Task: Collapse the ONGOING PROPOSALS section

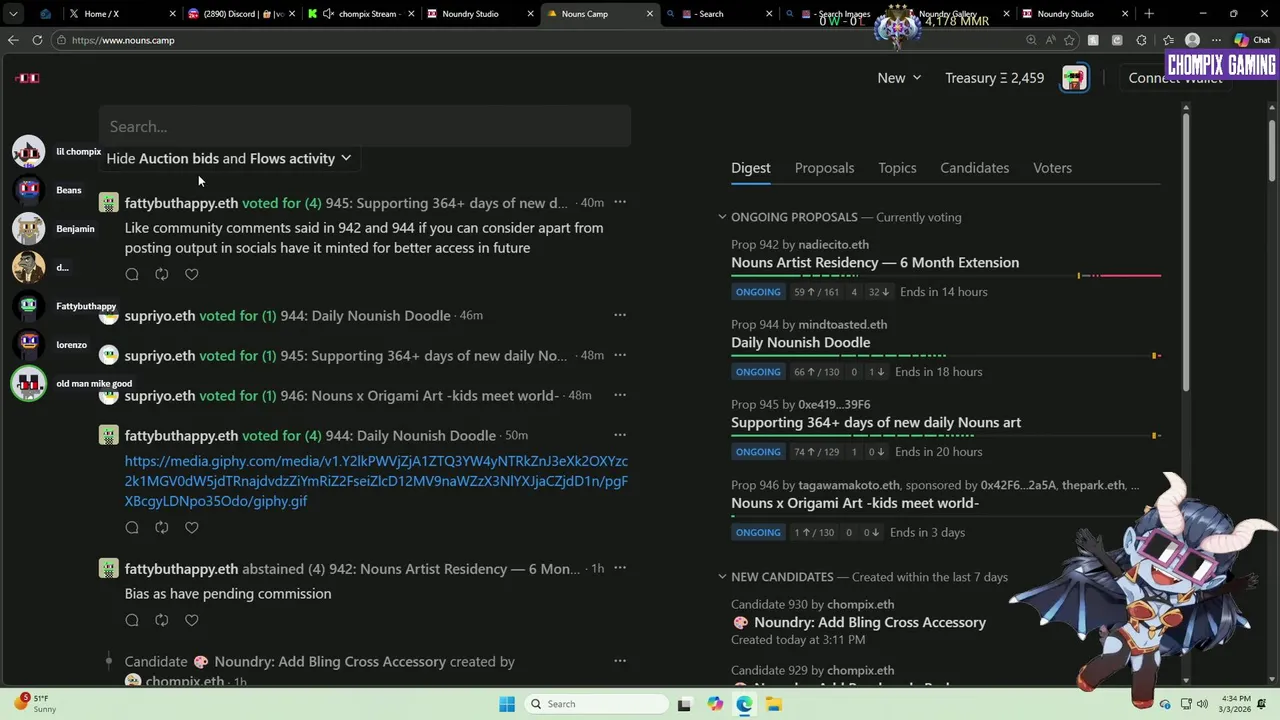Action: click(722, 217)
